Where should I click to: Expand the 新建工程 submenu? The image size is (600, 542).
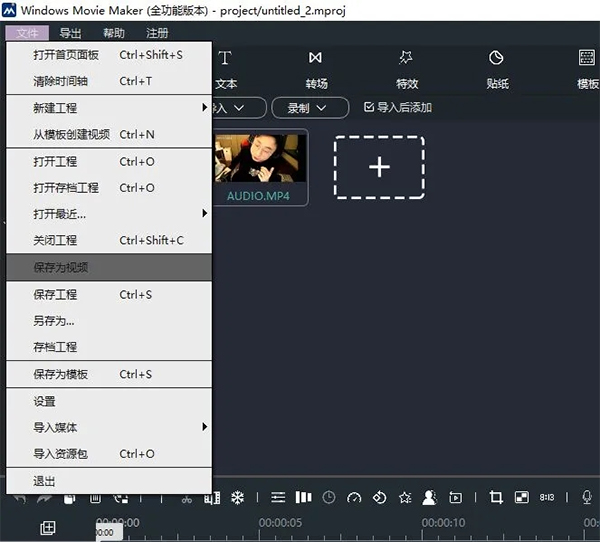108,107
